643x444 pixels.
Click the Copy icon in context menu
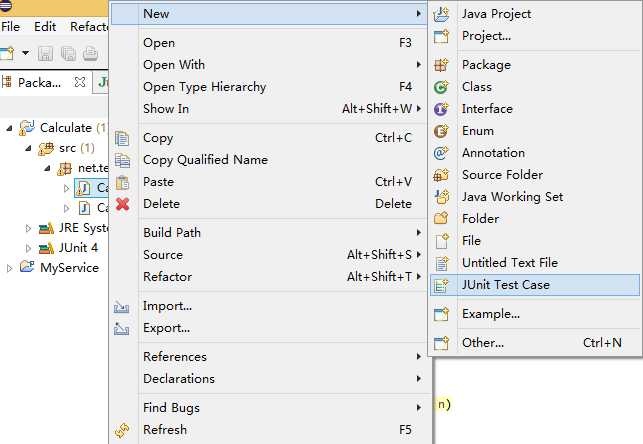[122, 139]
